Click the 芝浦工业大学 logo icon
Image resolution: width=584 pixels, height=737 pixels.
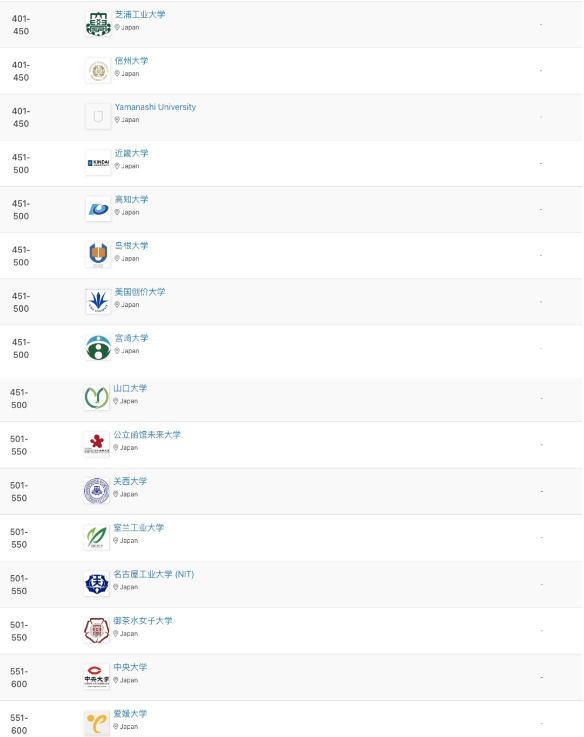[98, 24]
